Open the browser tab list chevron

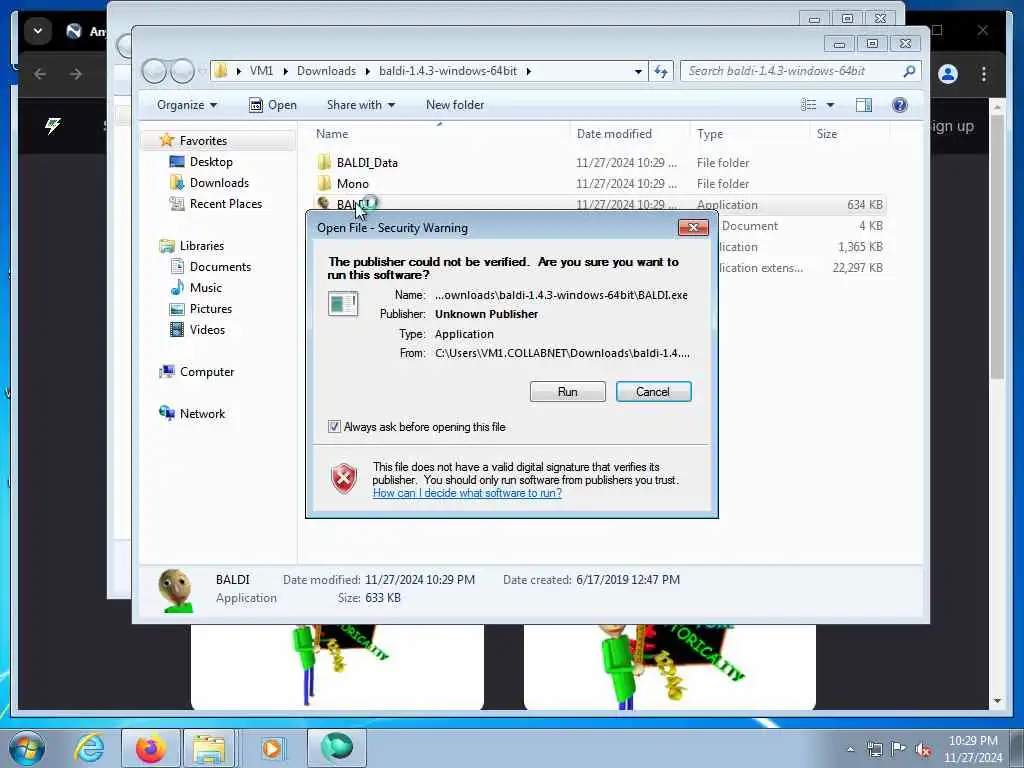[38, 31]
